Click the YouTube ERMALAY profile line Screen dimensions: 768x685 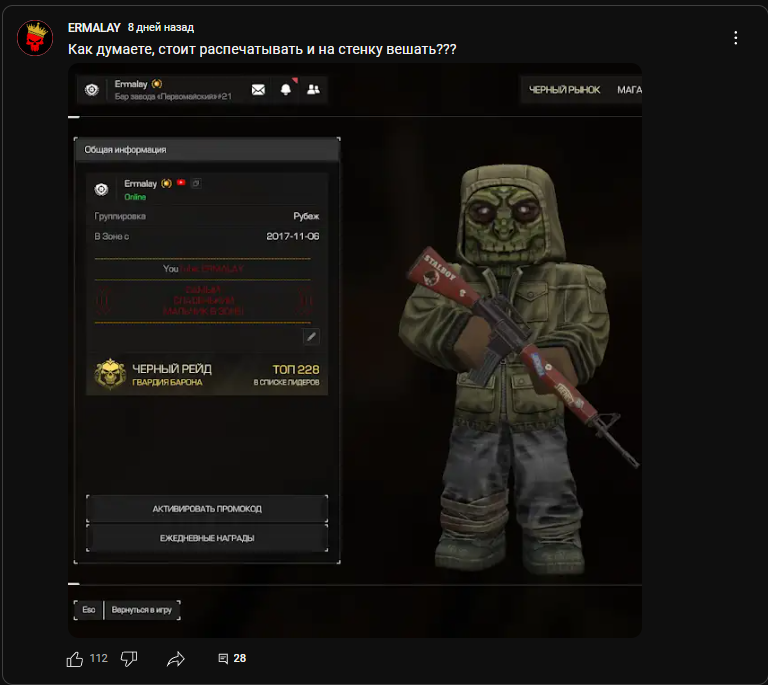(203, 269)
